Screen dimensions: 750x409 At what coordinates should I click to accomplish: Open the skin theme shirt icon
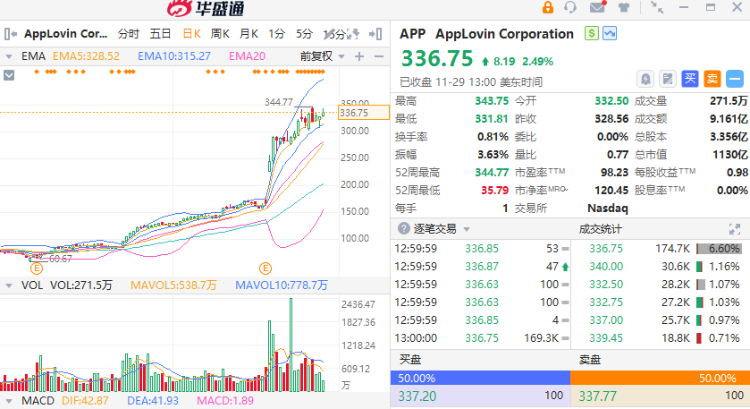coord(624,8)
